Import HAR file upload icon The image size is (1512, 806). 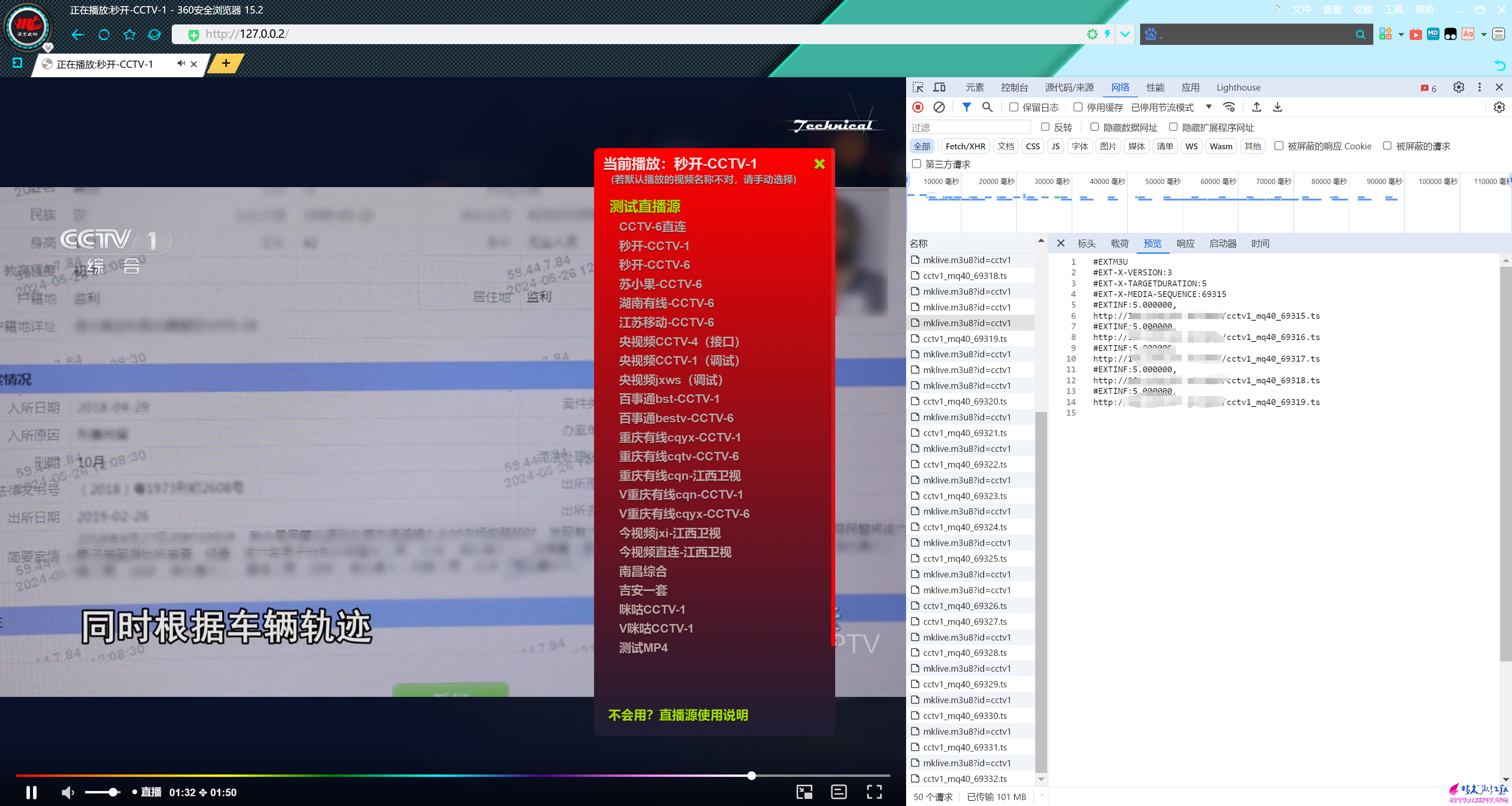click(x=1256, y=107)
